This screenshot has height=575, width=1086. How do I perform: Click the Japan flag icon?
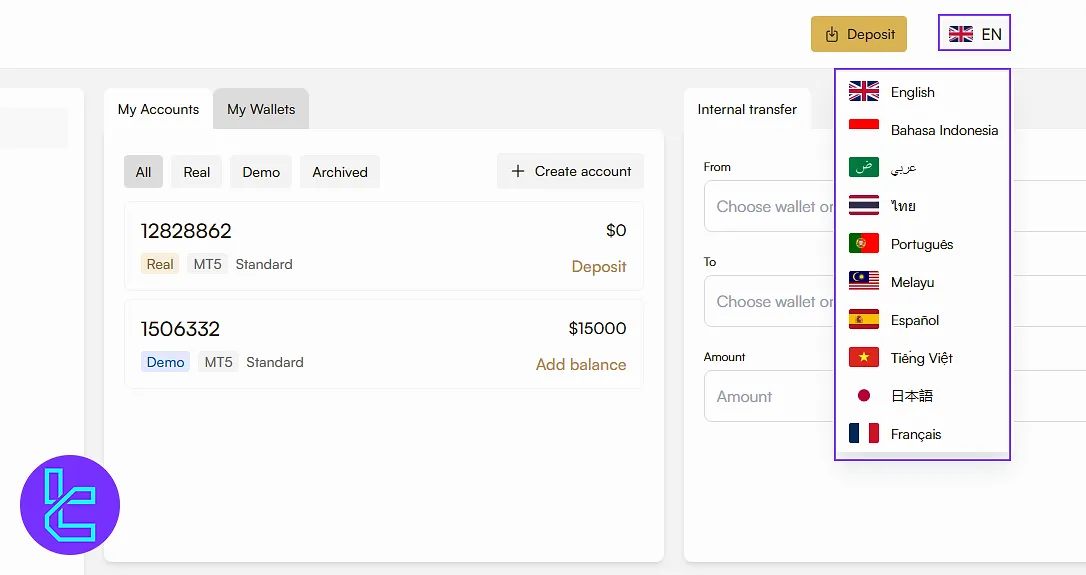tap(863, 396)
